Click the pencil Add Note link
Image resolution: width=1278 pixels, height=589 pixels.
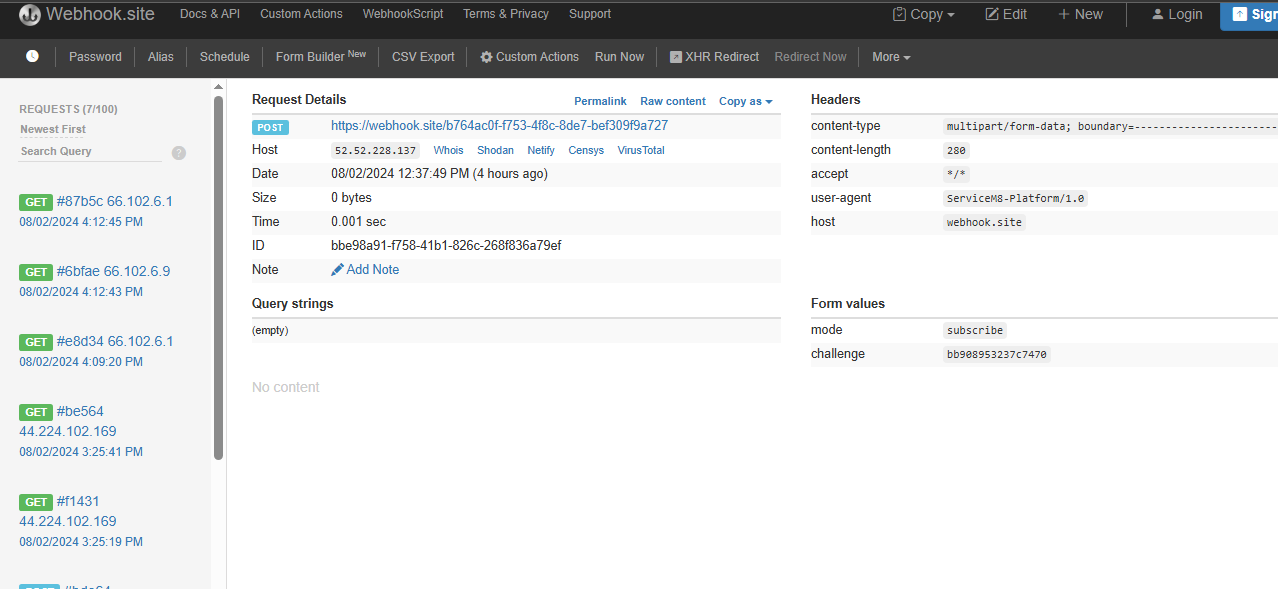[x=365, y=270]
